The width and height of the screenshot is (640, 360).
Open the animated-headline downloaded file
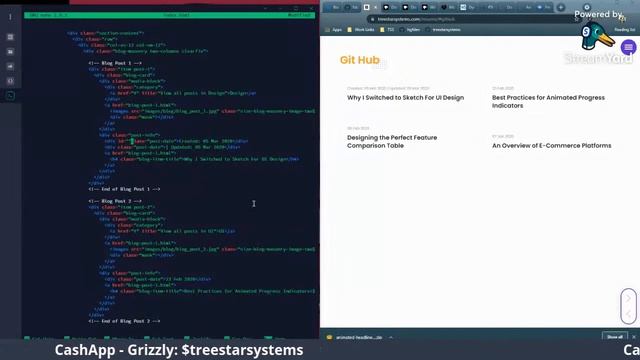coord(355,338)
